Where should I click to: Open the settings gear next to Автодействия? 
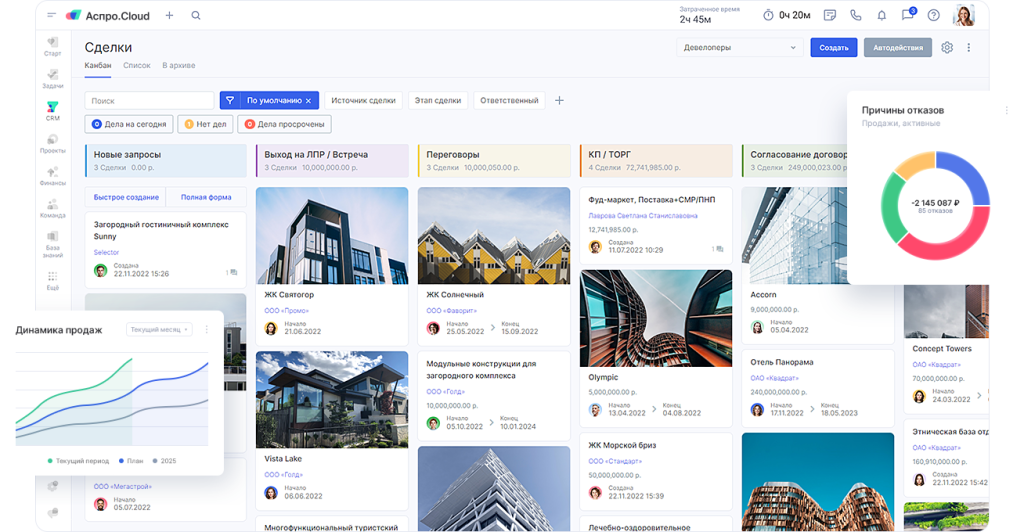947,47
